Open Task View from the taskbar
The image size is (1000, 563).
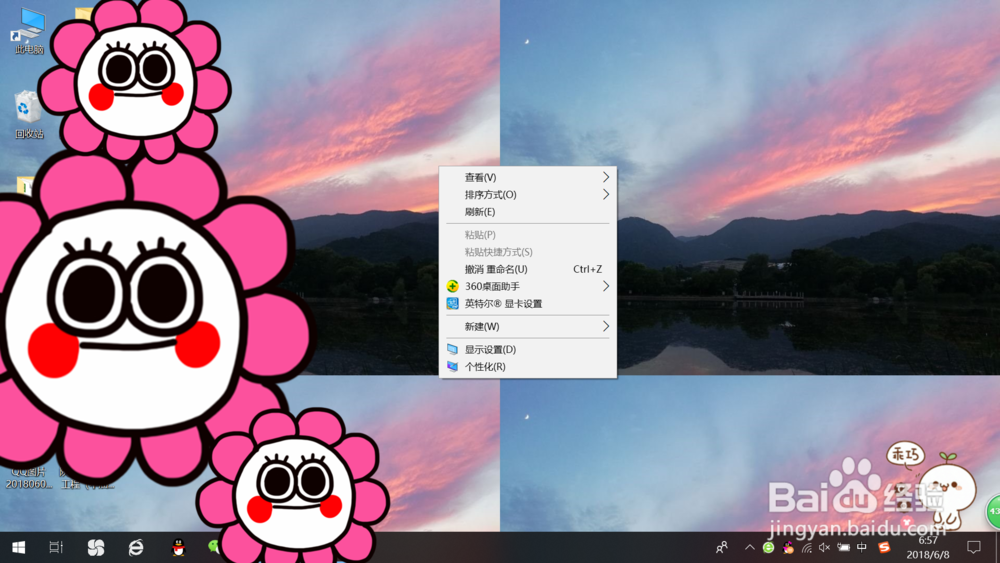coord(56,547)
